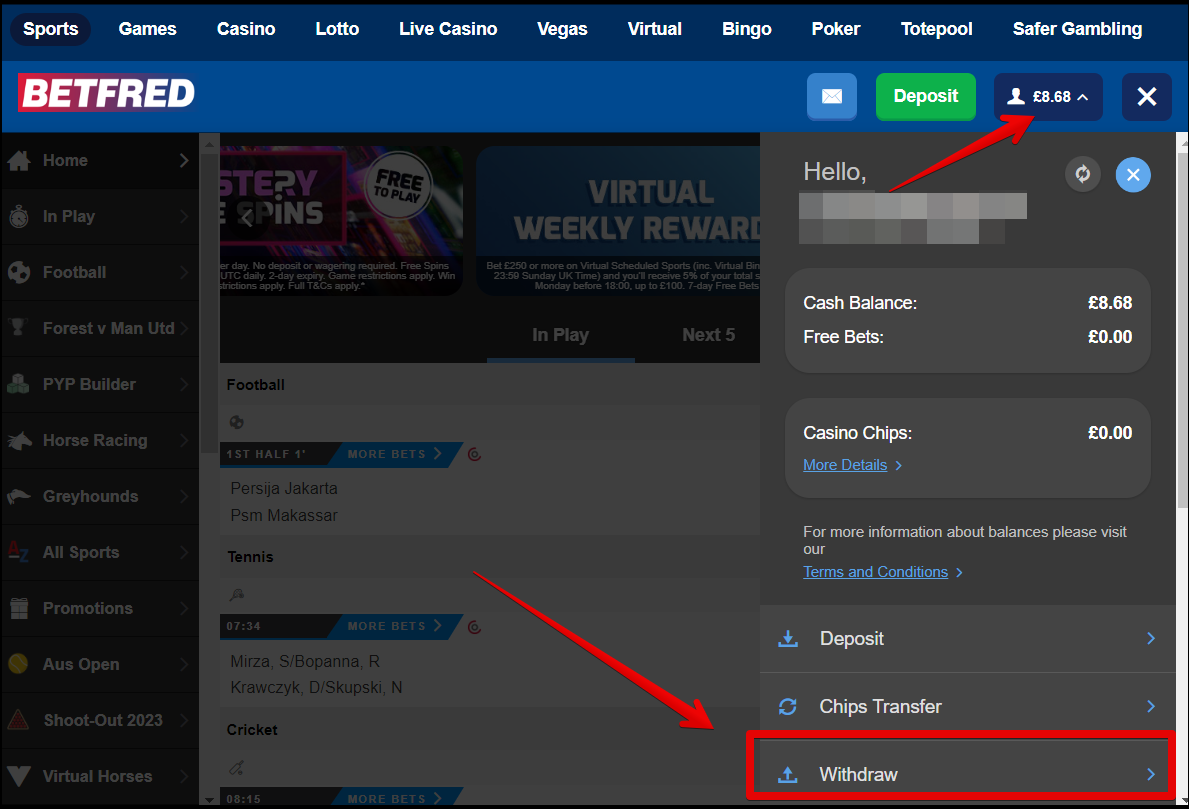The width and height of the screenshot is (1189, 809).
Task: Click the All Sports A-Z icon
Action: pyautogui.click(x=18, y=551)
